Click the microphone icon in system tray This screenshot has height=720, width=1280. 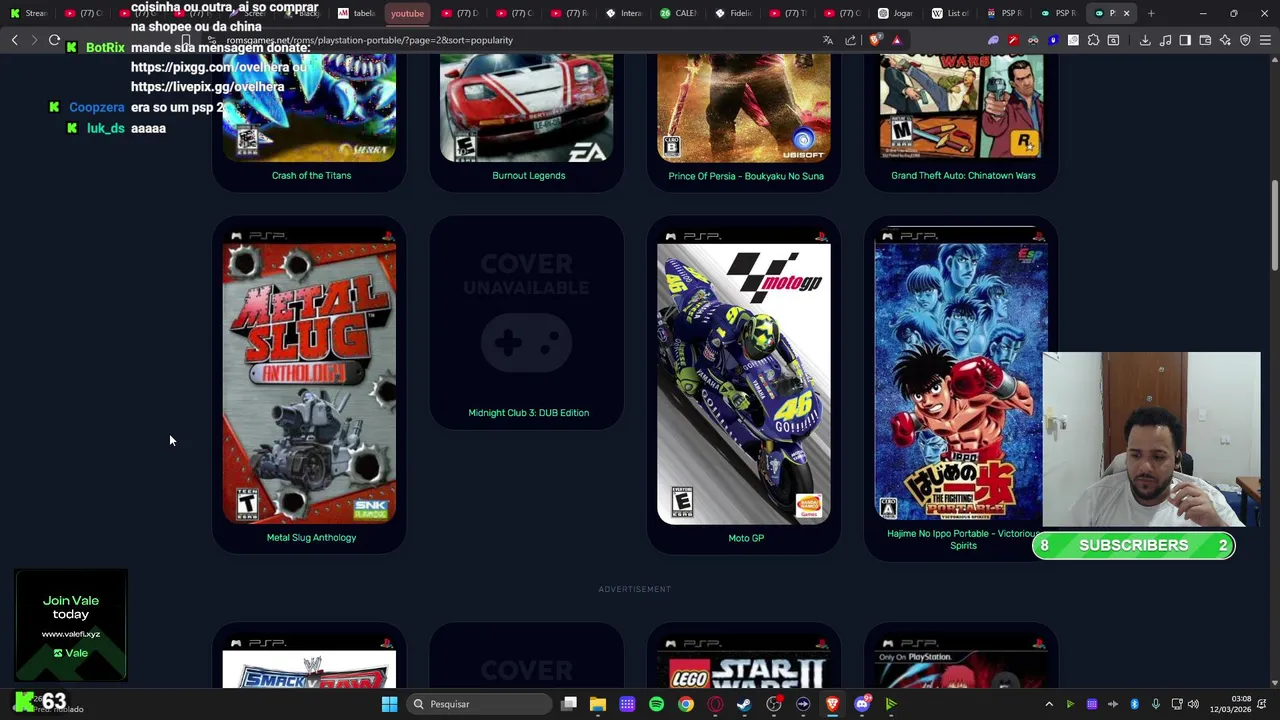click(x=1155, y=704)
